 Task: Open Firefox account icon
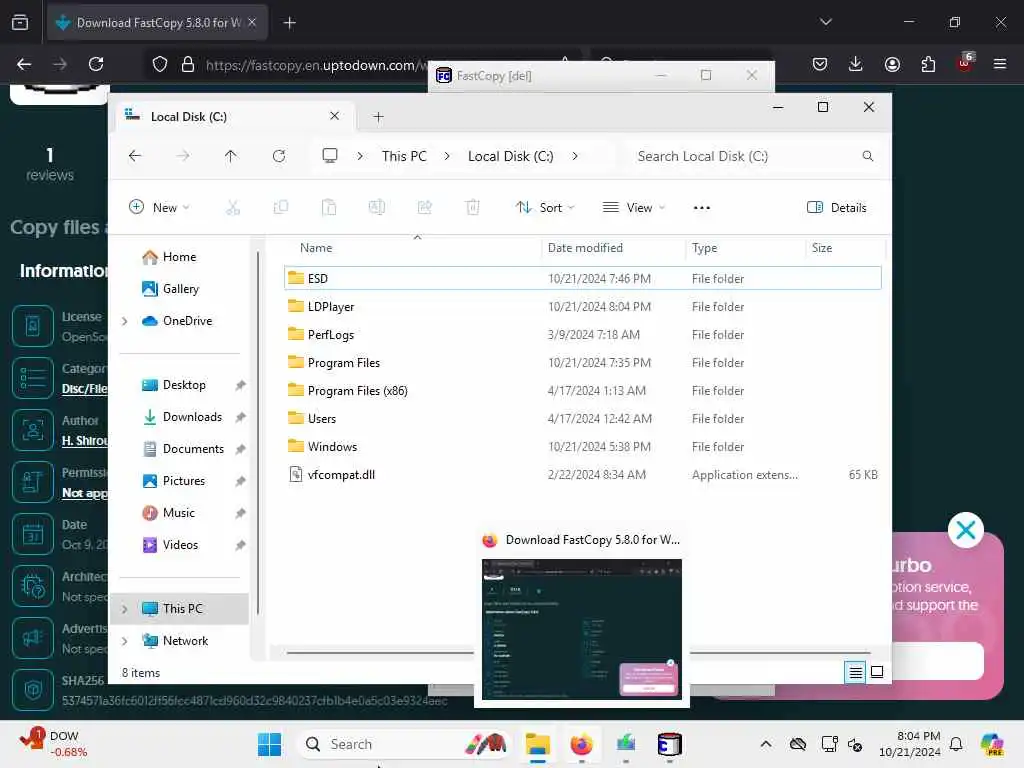[x=892, y=64]
